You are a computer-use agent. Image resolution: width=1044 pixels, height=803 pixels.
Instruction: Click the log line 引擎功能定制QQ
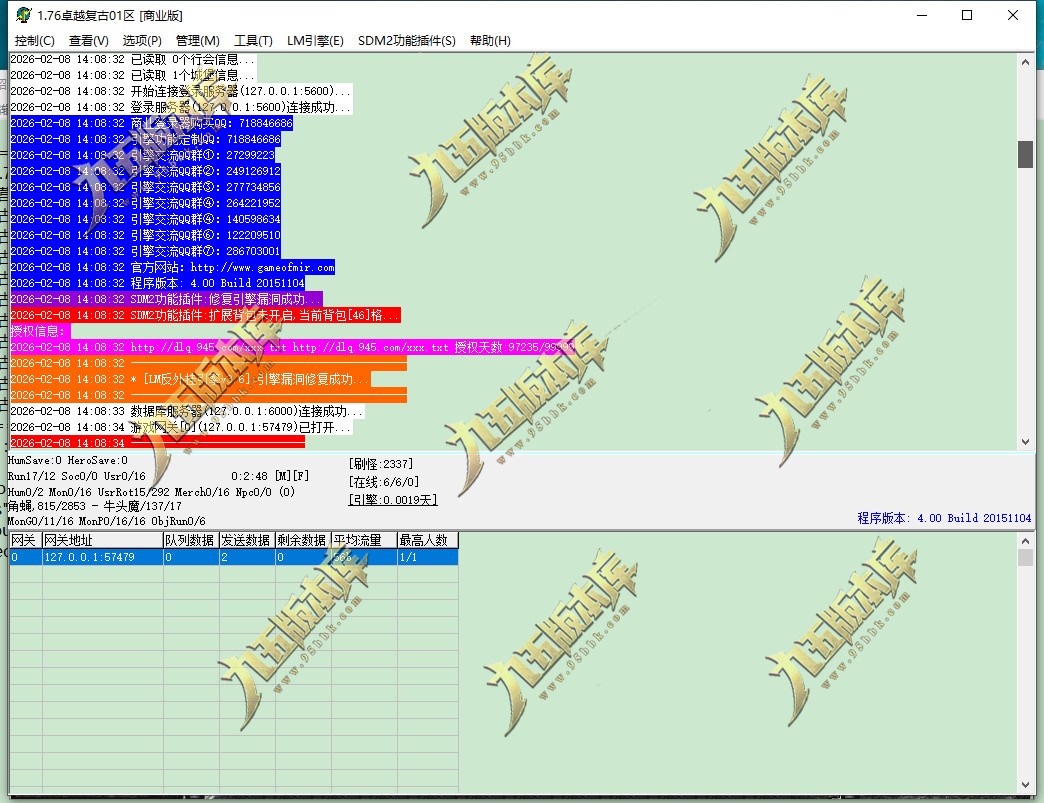[x=145, y=139]
